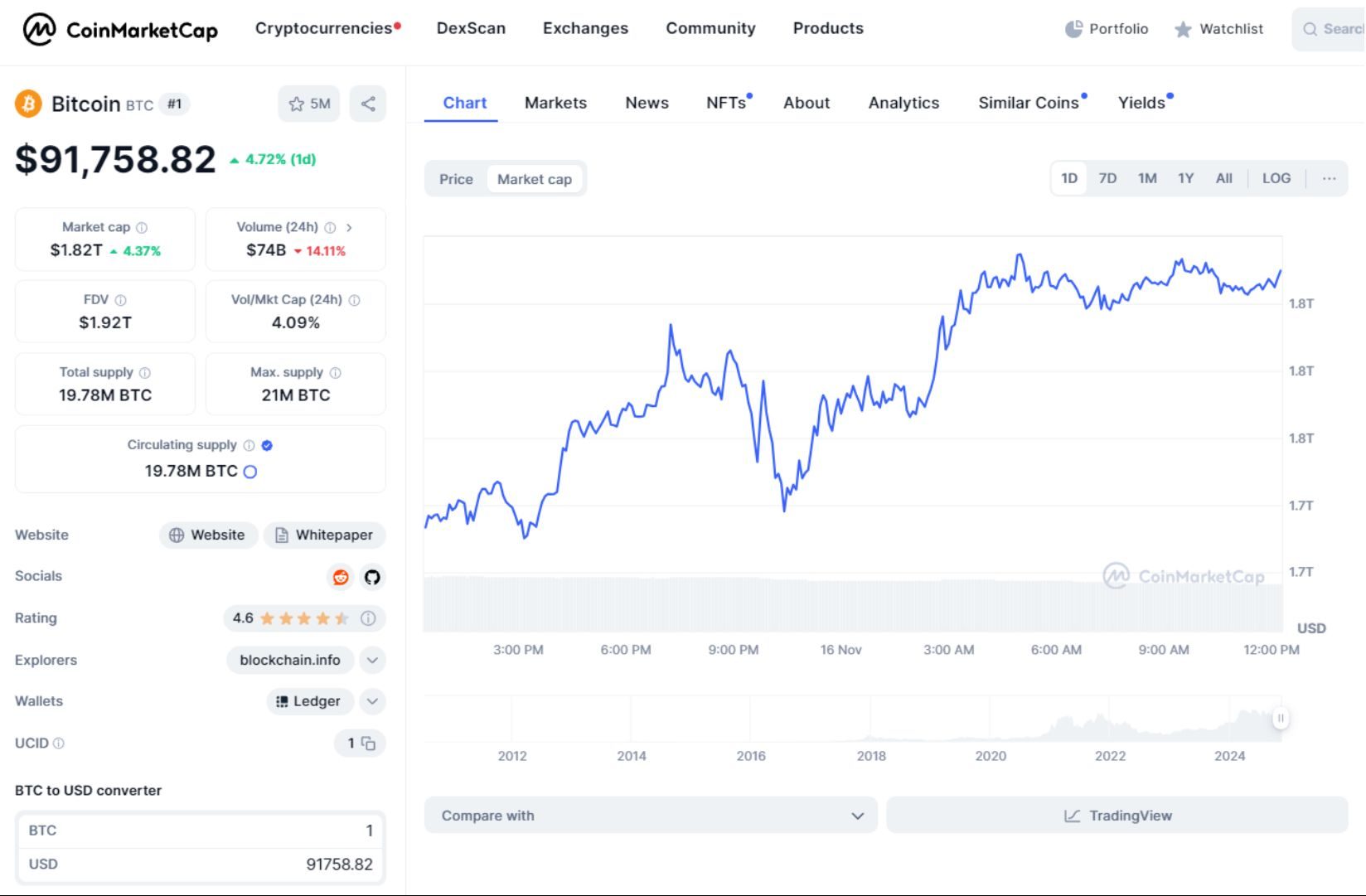Expand the Wallets dropdown chevron
The image size is (1366, 896).
(371, 701)
